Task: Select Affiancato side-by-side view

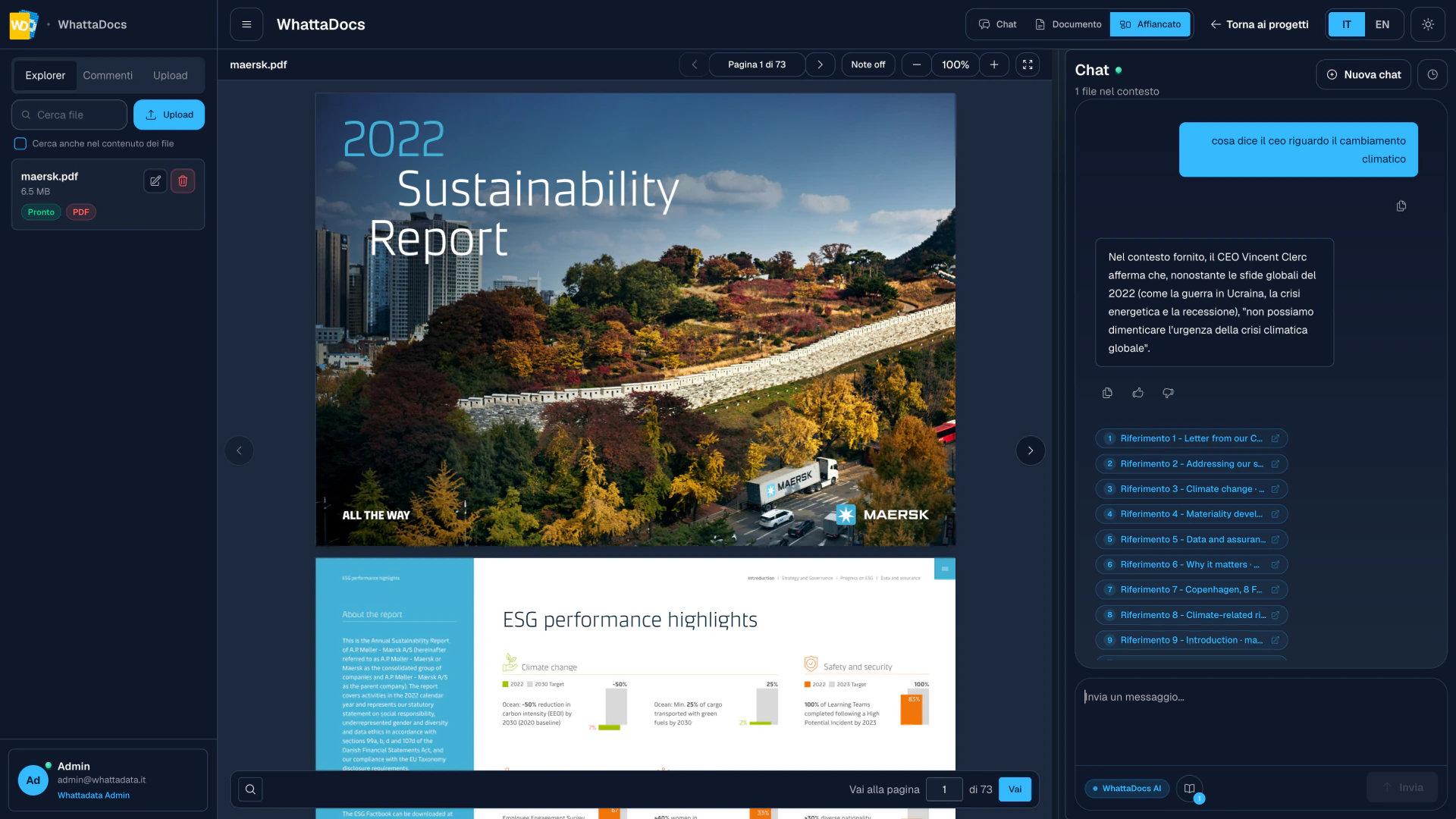Action: [x=1150, y=24]
